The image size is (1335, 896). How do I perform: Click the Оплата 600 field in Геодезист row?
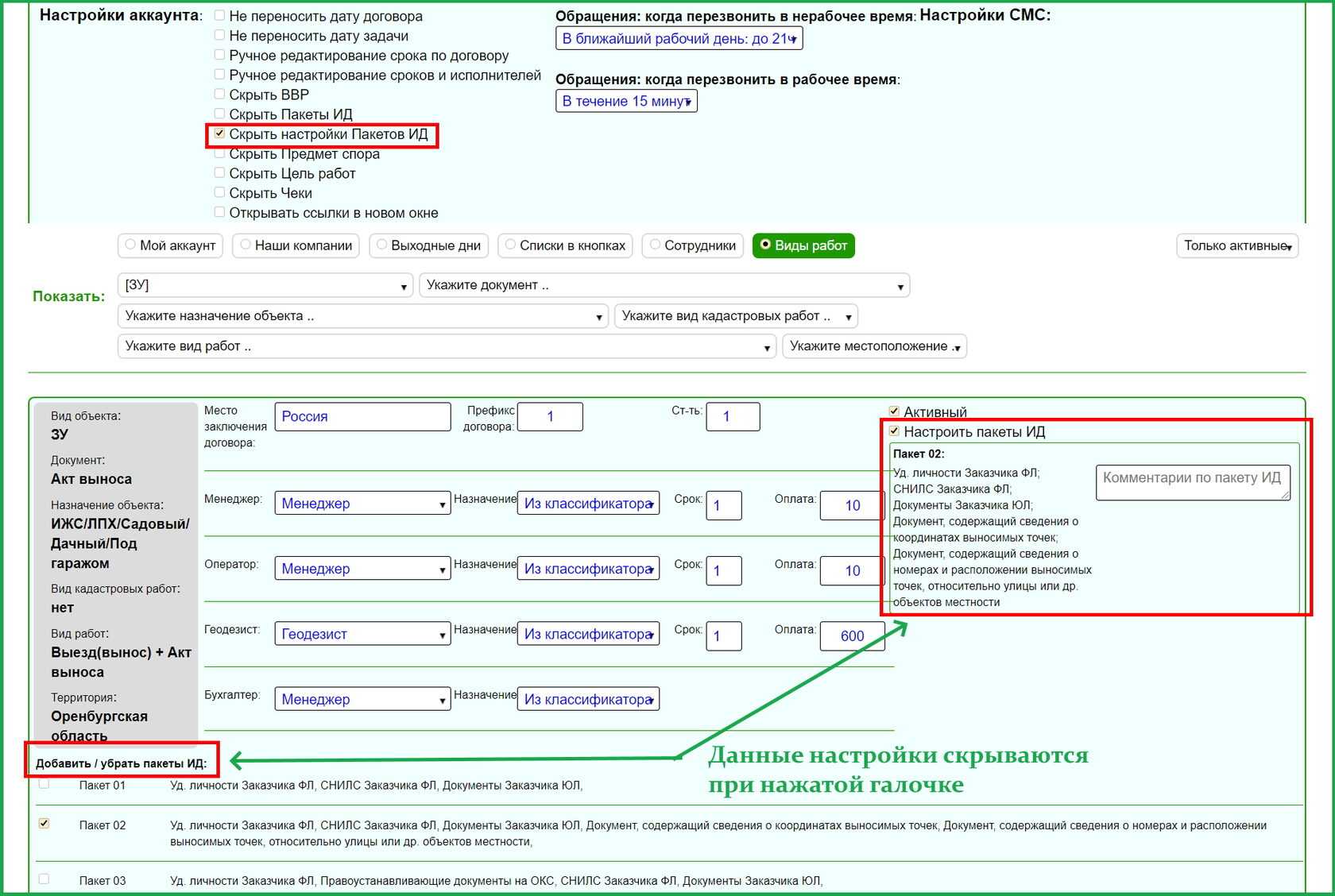point(853,635)
